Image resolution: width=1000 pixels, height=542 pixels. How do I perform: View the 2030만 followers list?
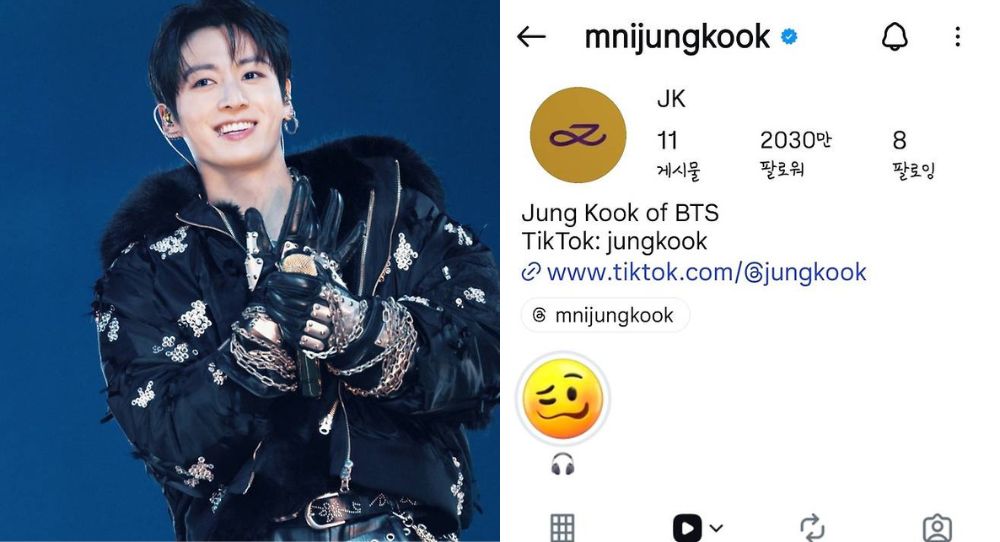[x=795, y=154]
